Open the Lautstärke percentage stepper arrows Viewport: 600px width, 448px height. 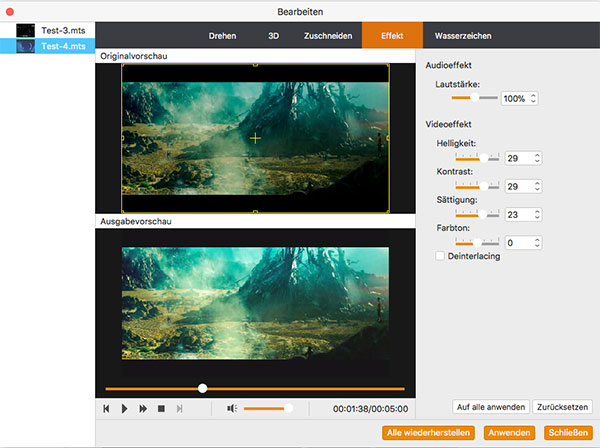click(x=533, y=98)
